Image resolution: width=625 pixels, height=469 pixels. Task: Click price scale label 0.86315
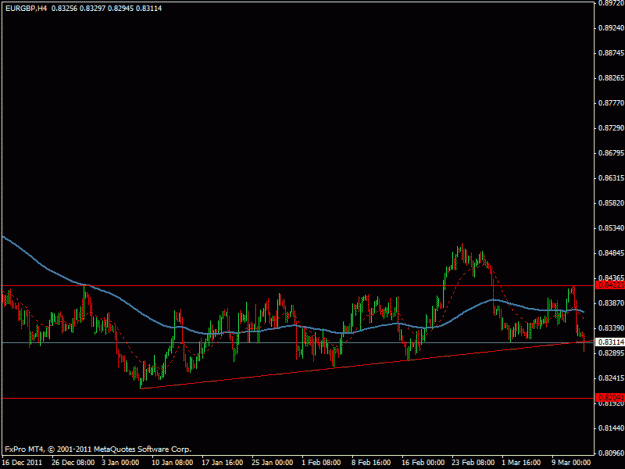(x=611, y=178)
